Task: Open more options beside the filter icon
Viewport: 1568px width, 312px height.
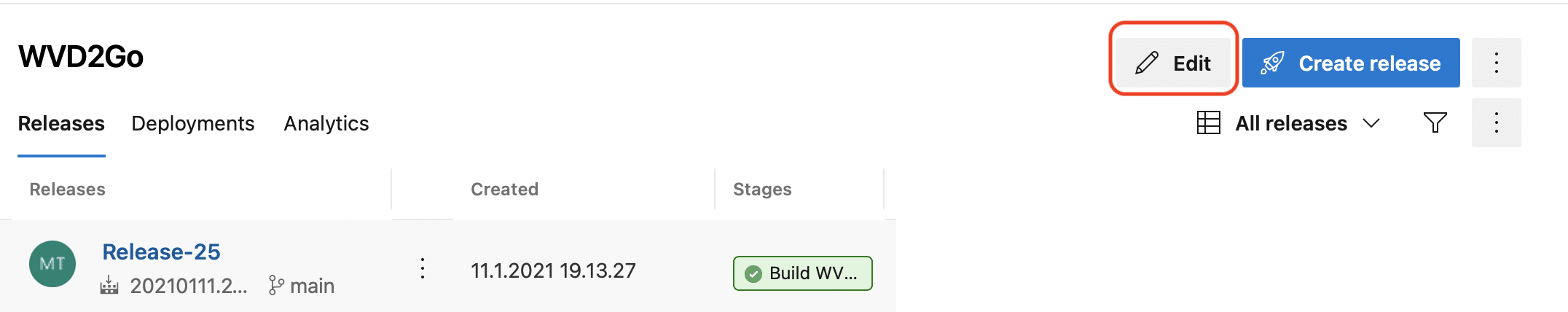Action: [1497, 122]
